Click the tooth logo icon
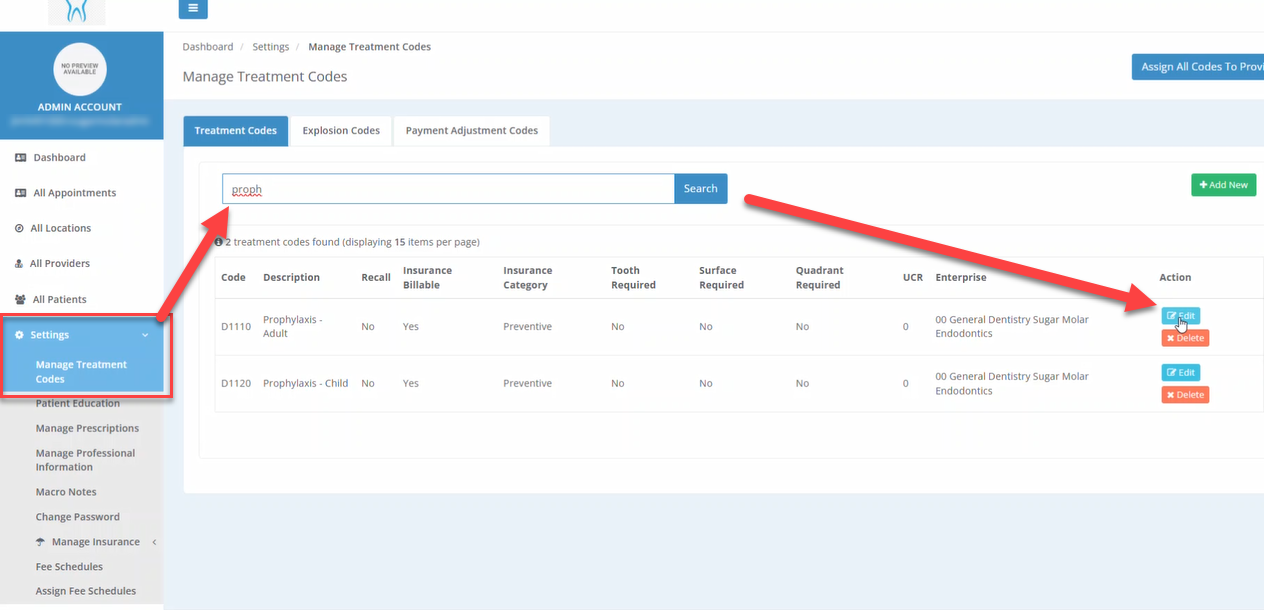The height and width of the screenshot is (610, 1264). point(76,11)
